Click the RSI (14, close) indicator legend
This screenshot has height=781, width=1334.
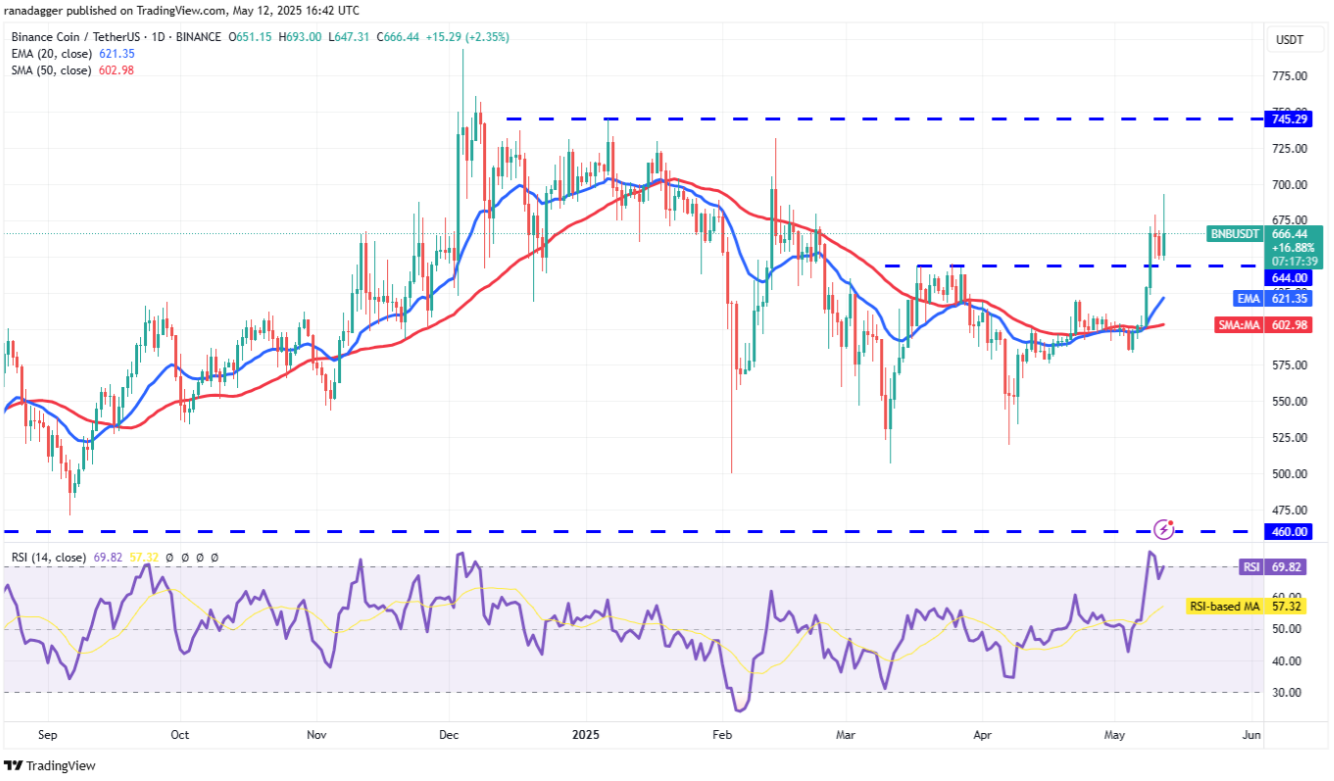(x=45, y=557)
